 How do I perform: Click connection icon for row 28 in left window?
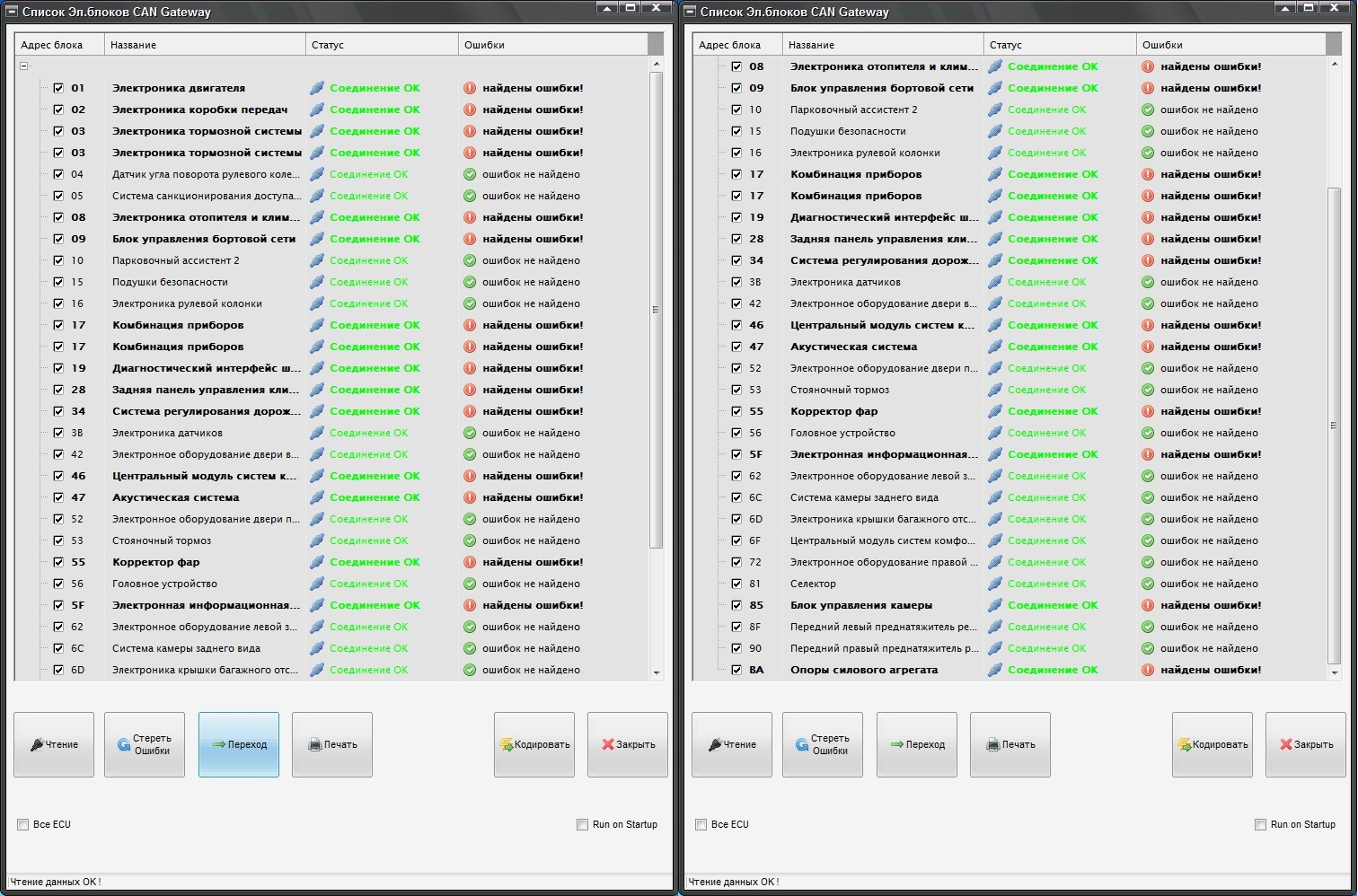point(317,390)
